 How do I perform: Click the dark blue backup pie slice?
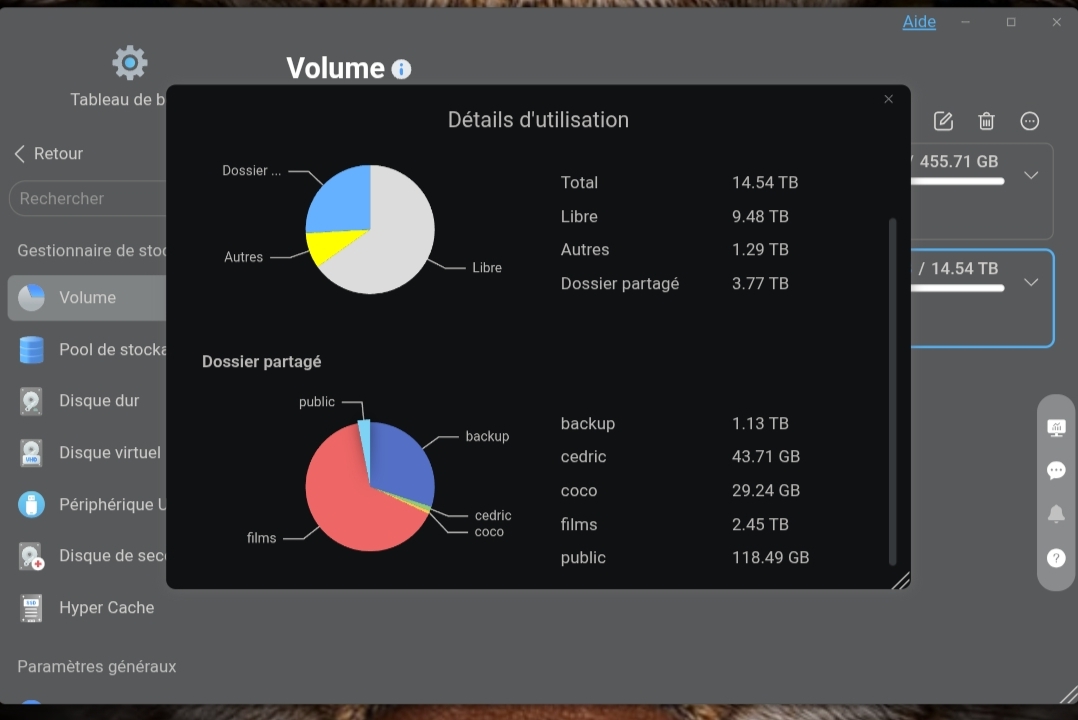pos(402,461)
